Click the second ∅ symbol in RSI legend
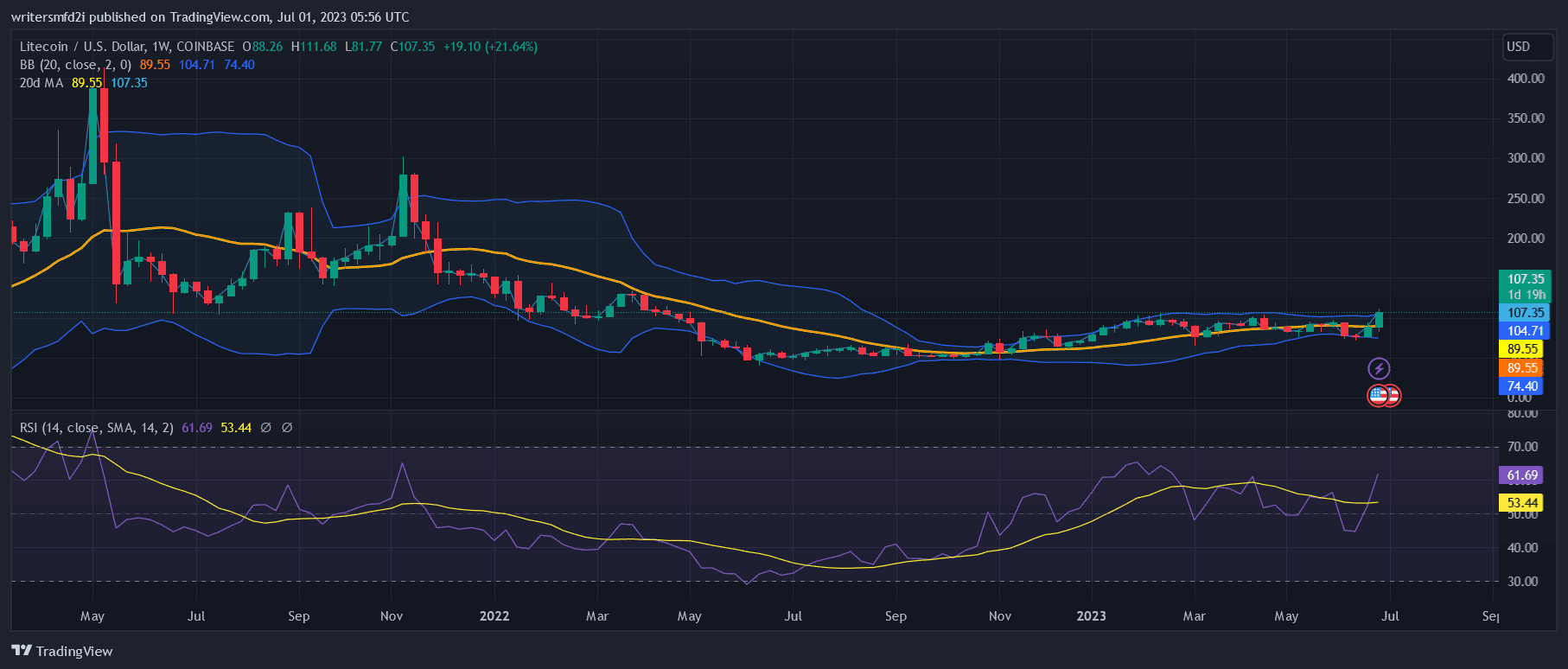The width and height of the screenshot is (1568, 669). click(287, 428)
